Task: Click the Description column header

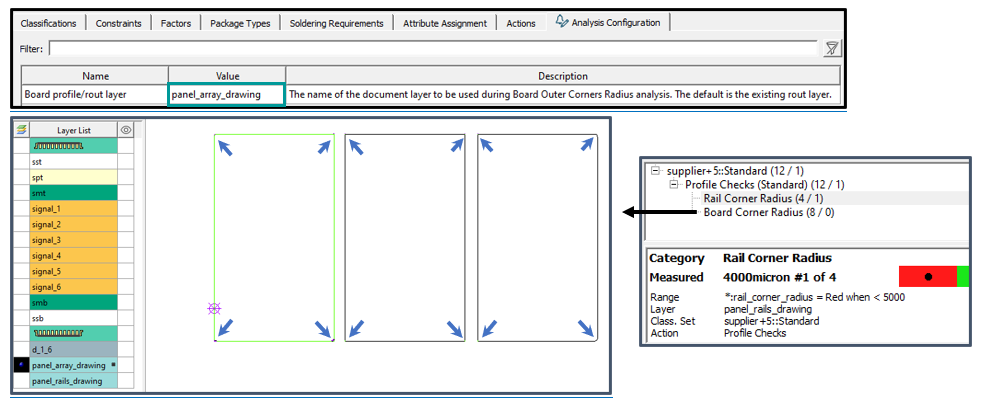Action: pyautogui.click(x=563, y=76)
